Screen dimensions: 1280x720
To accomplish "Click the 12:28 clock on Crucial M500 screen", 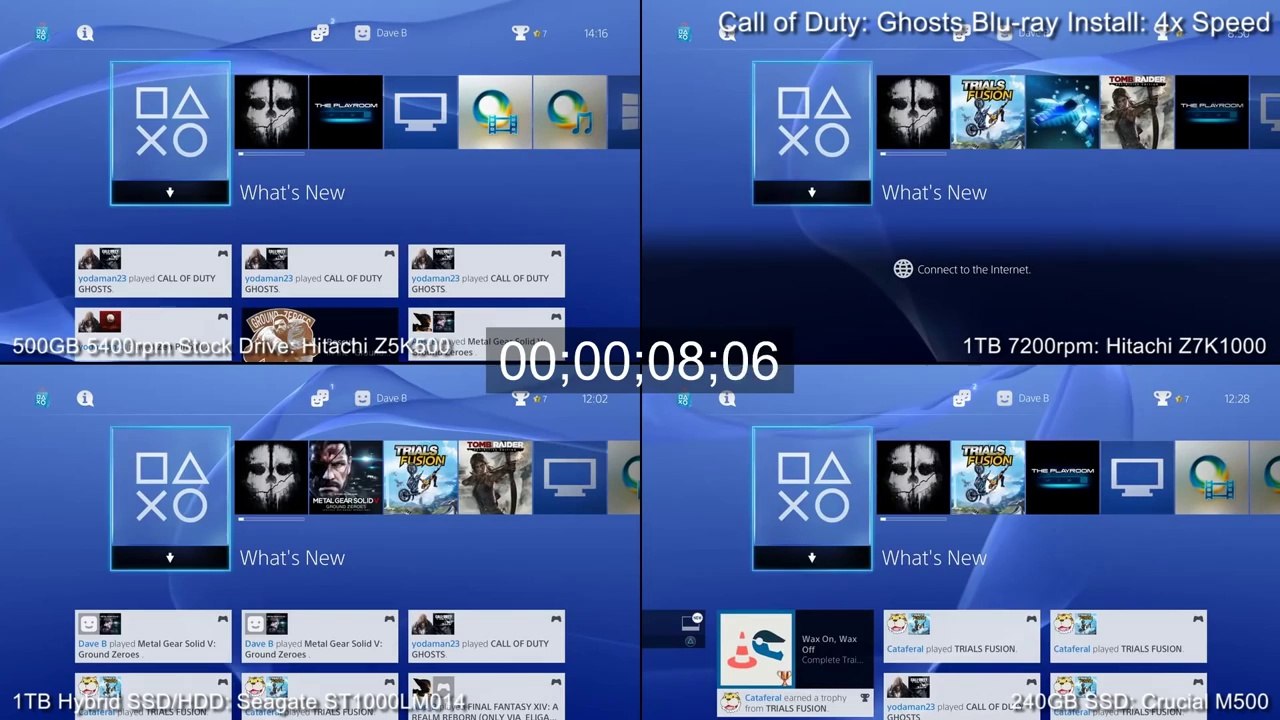I will (1237, 398).
